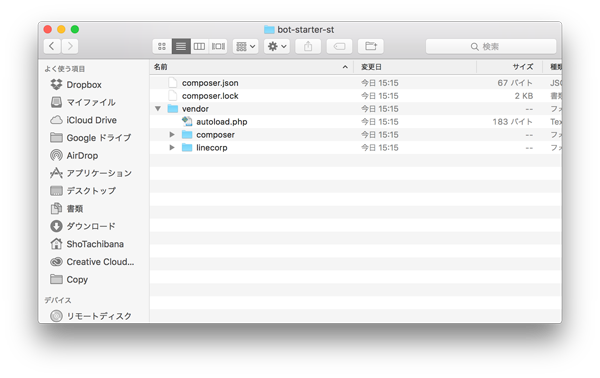The image size is (600, 378).
Task: Click the 67 バイト size cell
Action: (515, 83)
